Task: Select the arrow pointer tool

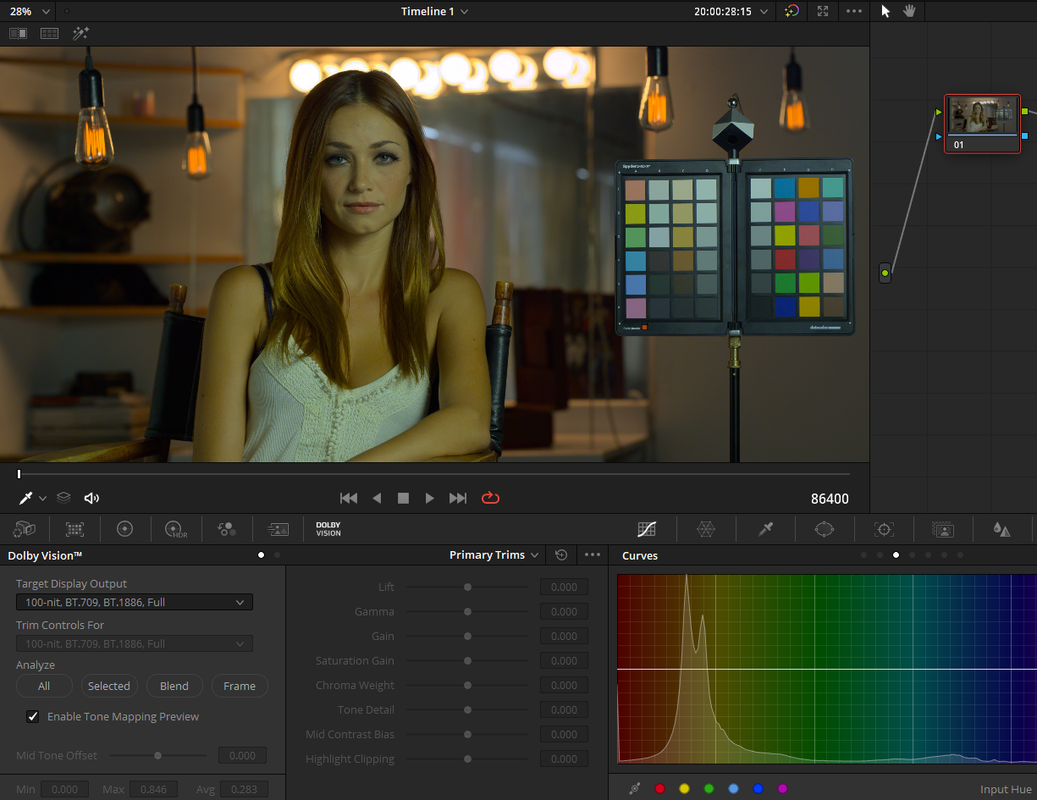Action: (886, 11)
